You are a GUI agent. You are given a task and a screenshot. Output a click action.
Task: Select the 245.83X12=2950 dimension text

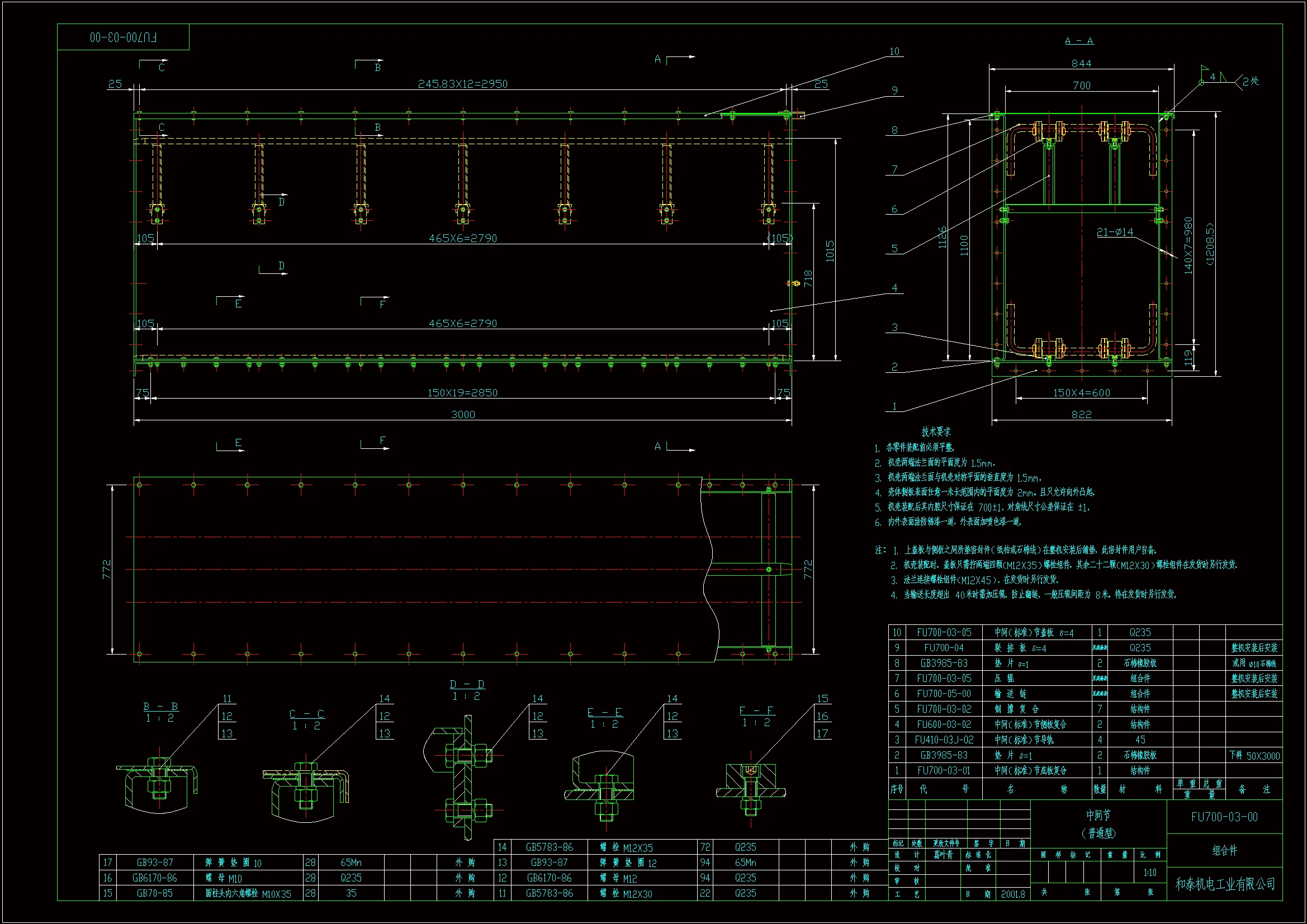[463, 84]
